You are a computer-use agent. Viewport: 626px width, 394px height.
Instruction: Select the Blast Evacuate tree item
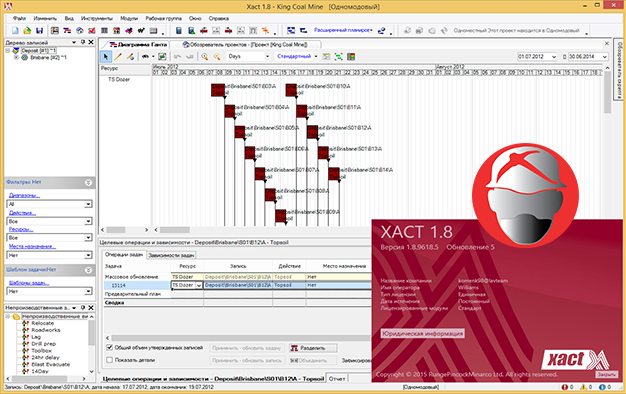(x=50, y=364)
